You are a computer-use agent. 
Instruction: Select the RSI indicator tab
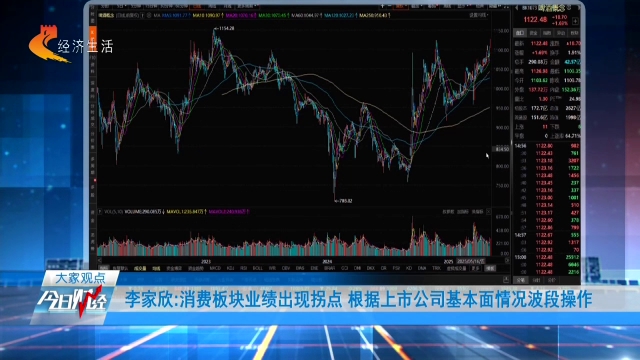(244, 268)
